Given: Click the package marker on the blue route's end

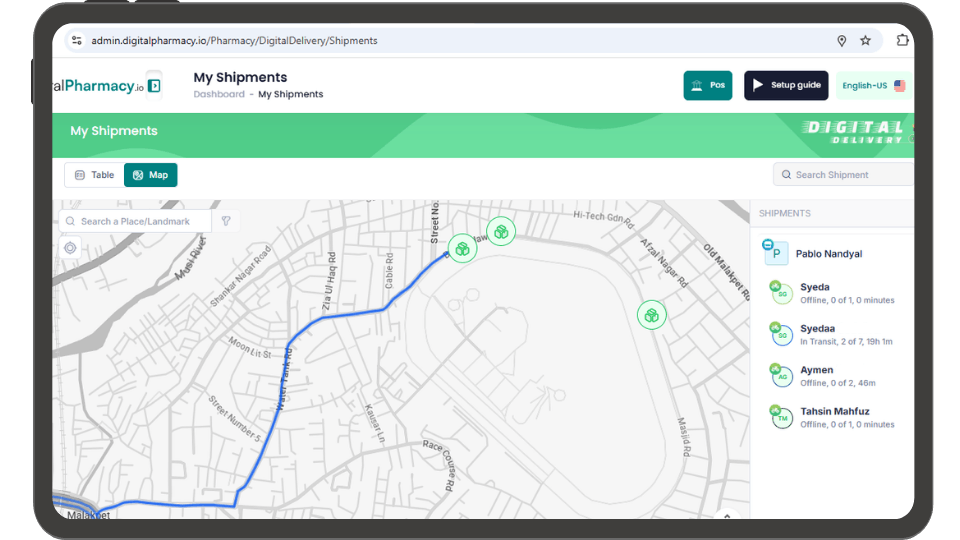Looking at the screenshot, I should tap(461, 248).
